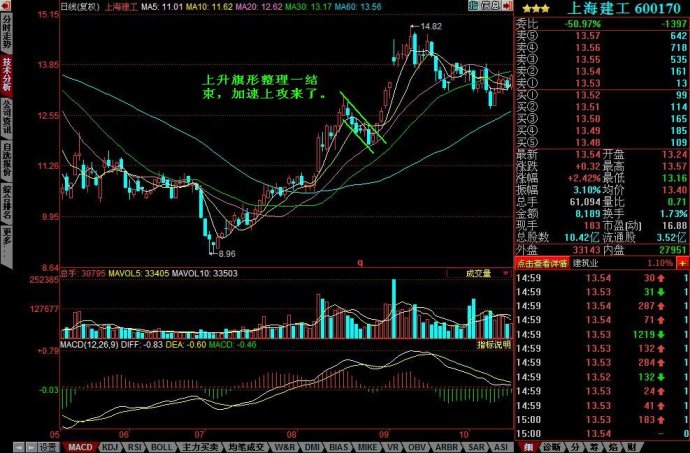The width and height of the screenshot is (690, 453).
Task: Switch to RSI indicator tab
Action: pyautogui.click(x=134, y=448)
